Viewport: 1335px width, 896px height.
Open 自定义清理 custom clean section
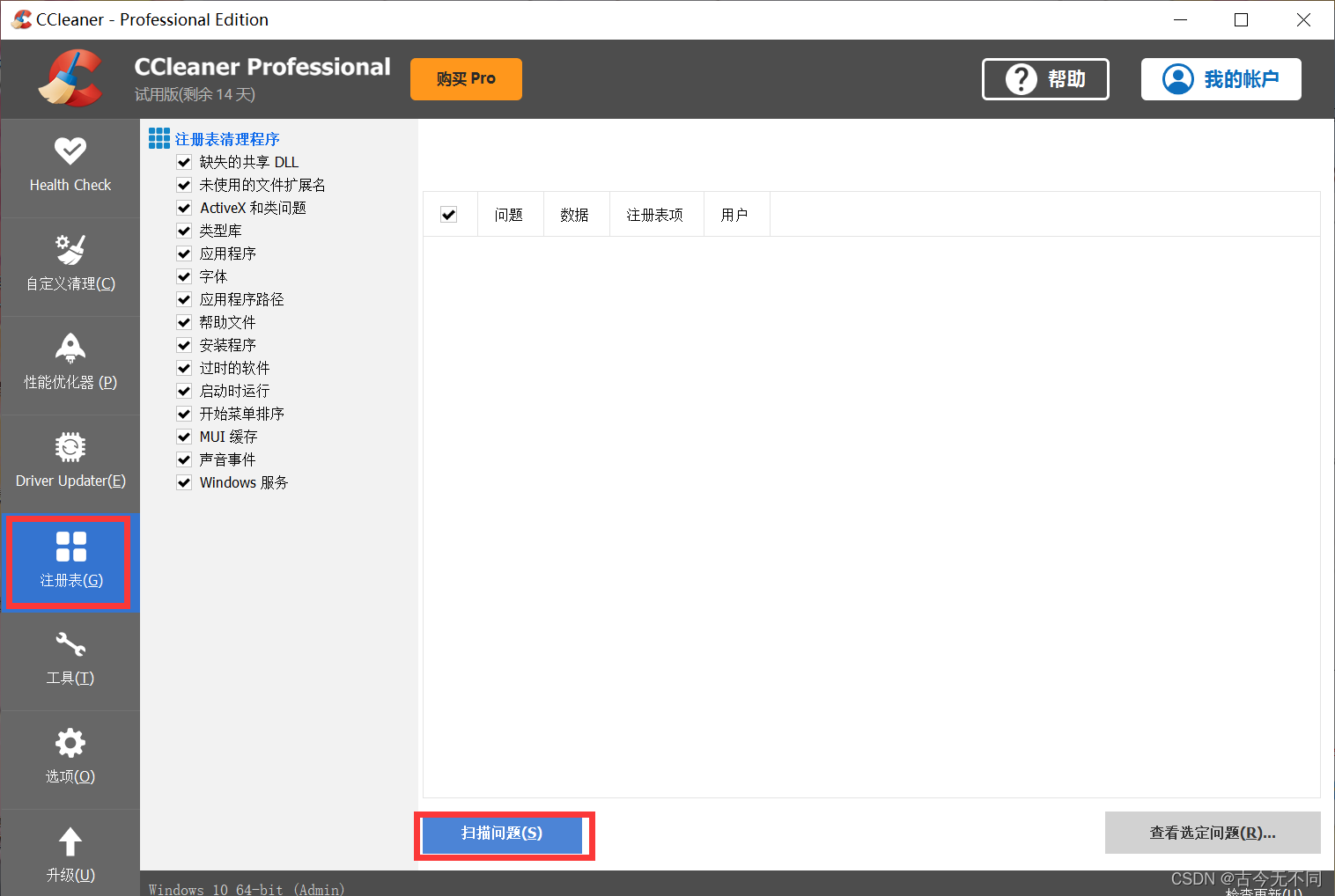point(70,266)
